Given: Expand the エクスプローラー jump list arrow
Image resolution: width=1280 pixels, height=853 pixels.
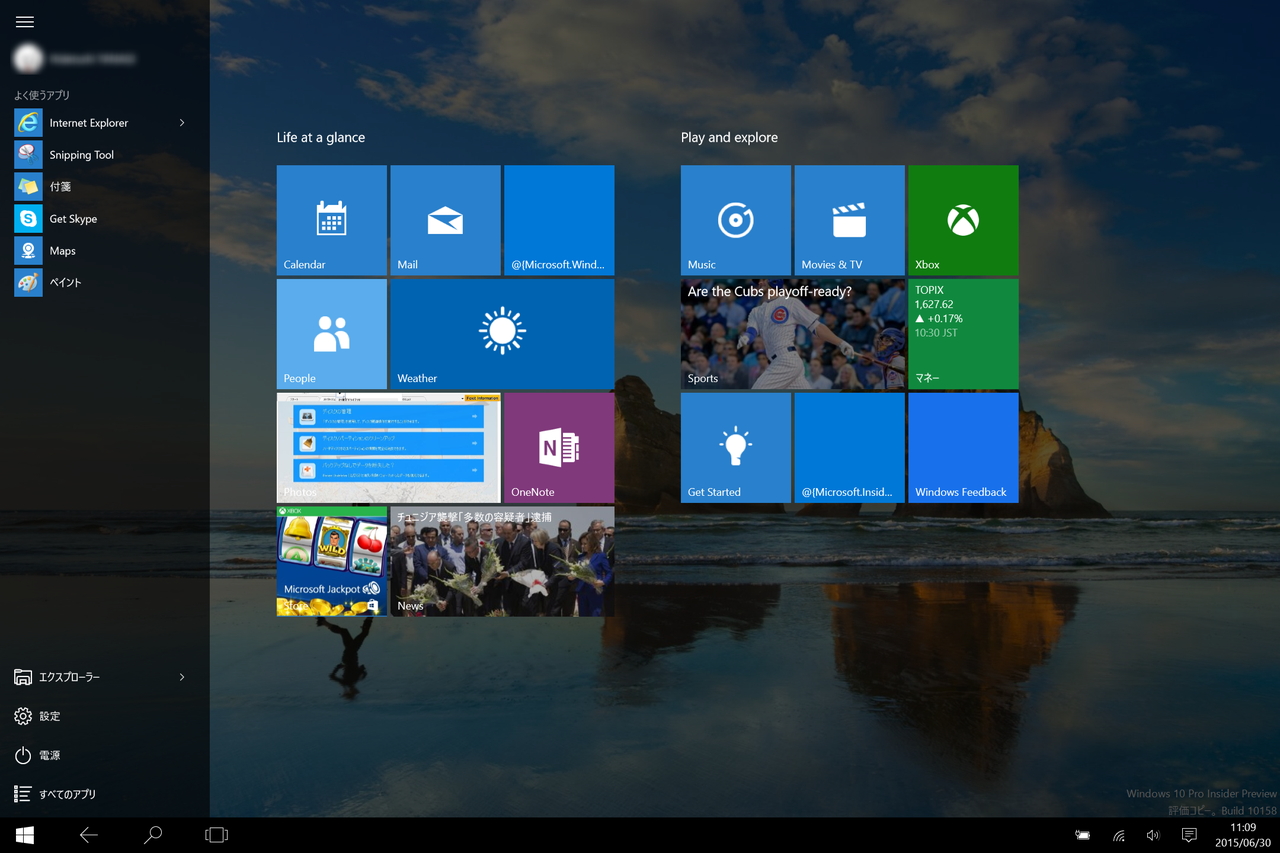Looking at the screenshot, I should (x=182, y=677).
